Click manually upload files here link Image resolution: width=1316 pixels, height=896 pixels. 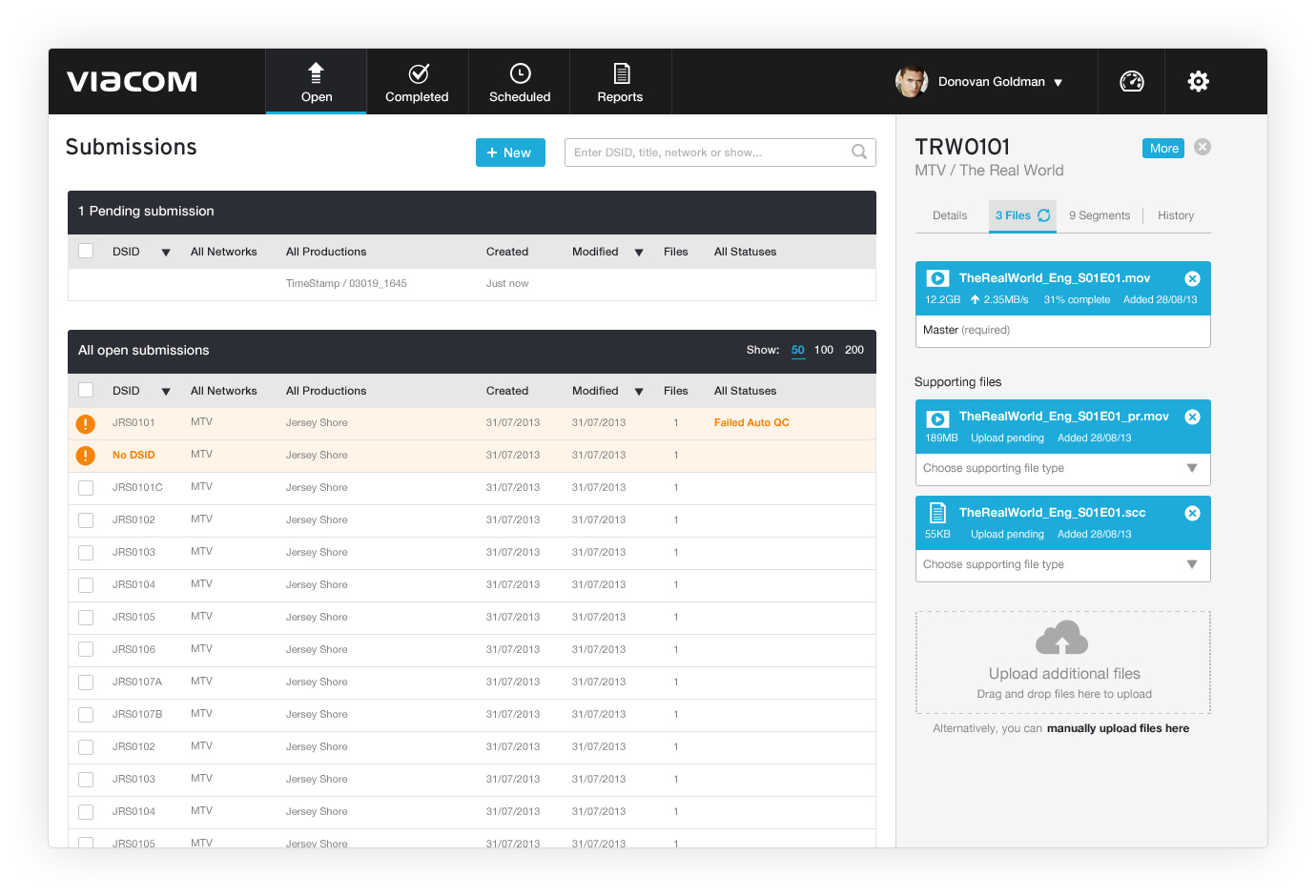tap(1118, 728)
